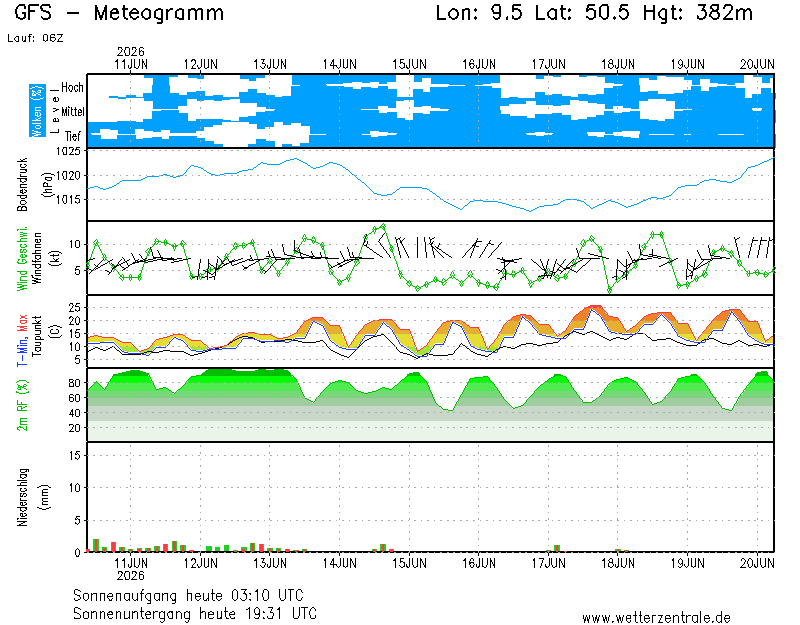Click the Niederschlag (mm) axis label
This screenshot has height=625, width=800.
[x=33, y=497]
